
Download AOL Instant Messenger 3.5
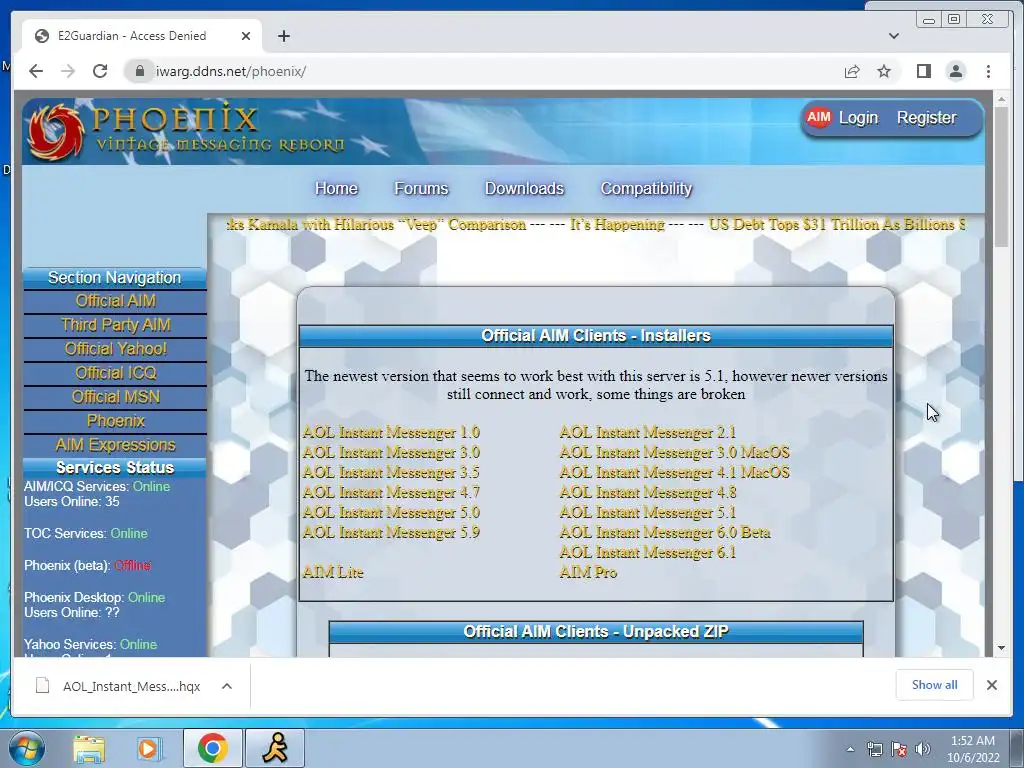coord(391,472)
